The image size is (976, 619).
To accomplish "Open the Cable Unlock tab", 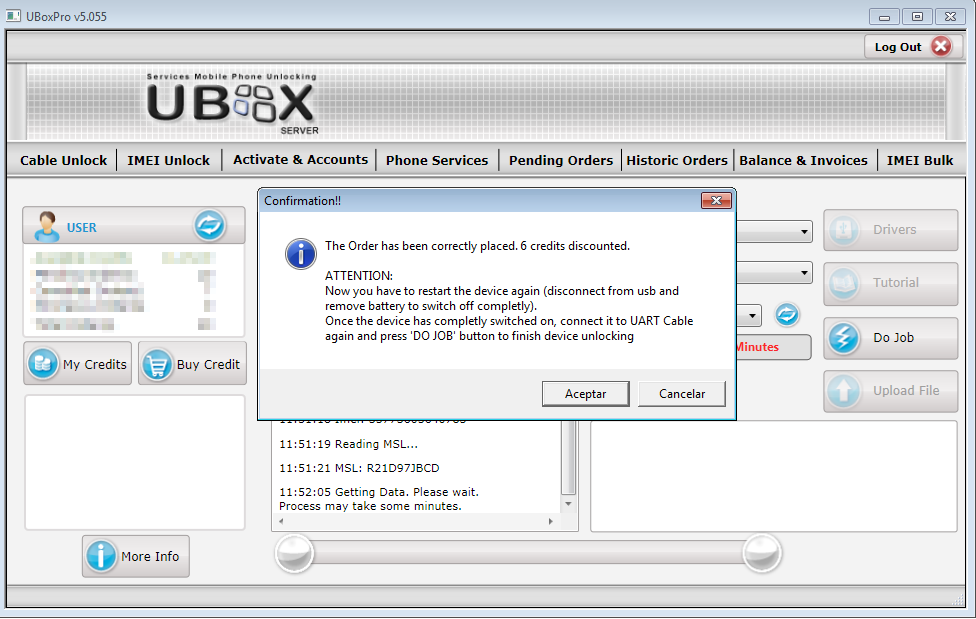I will [63, 160].
